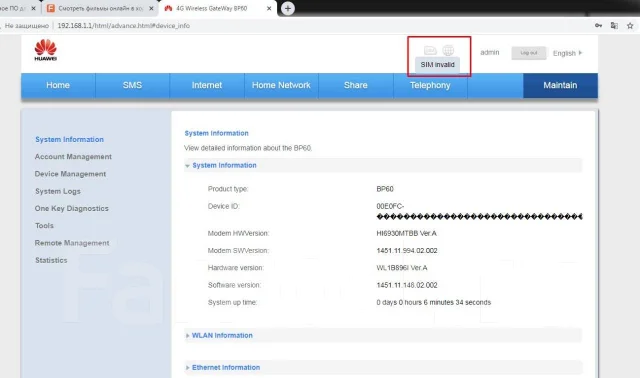Open the SMS menu

click(132, 85)
